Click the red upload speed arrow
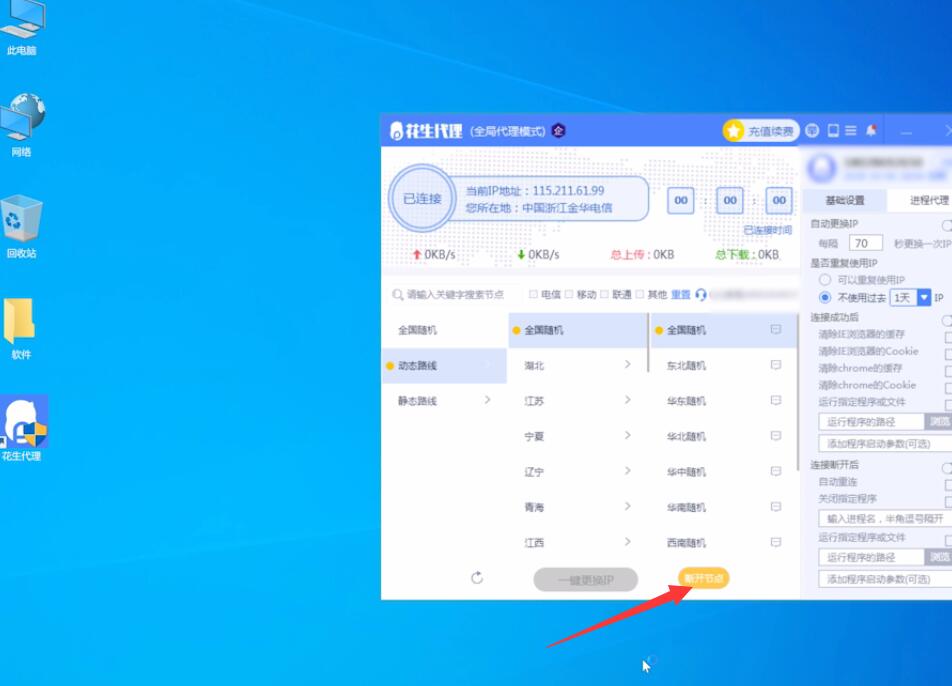The width and height of the screenshot is (952, 686). click(x=416, y=254)
